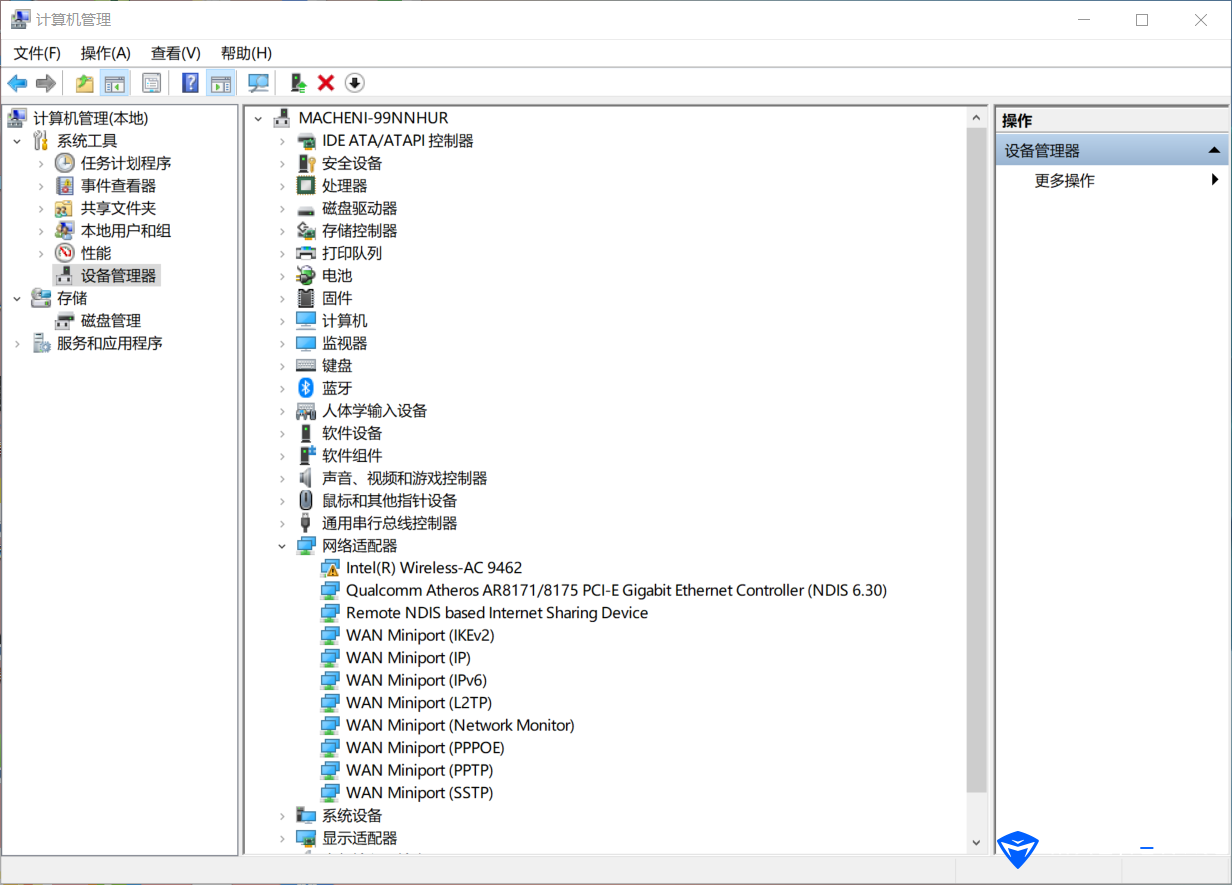Click the blue Help question-mark icon
The height and width of the screenshot is (885, 1232).
point(190,83)
